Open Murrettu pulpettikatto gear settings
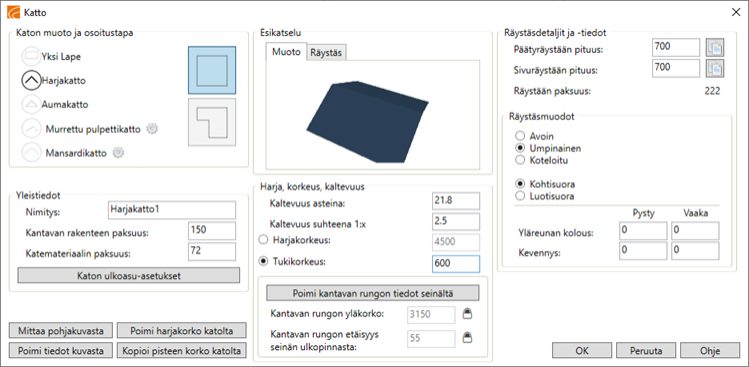Screen dimensions: 749x367 (152, 129)
